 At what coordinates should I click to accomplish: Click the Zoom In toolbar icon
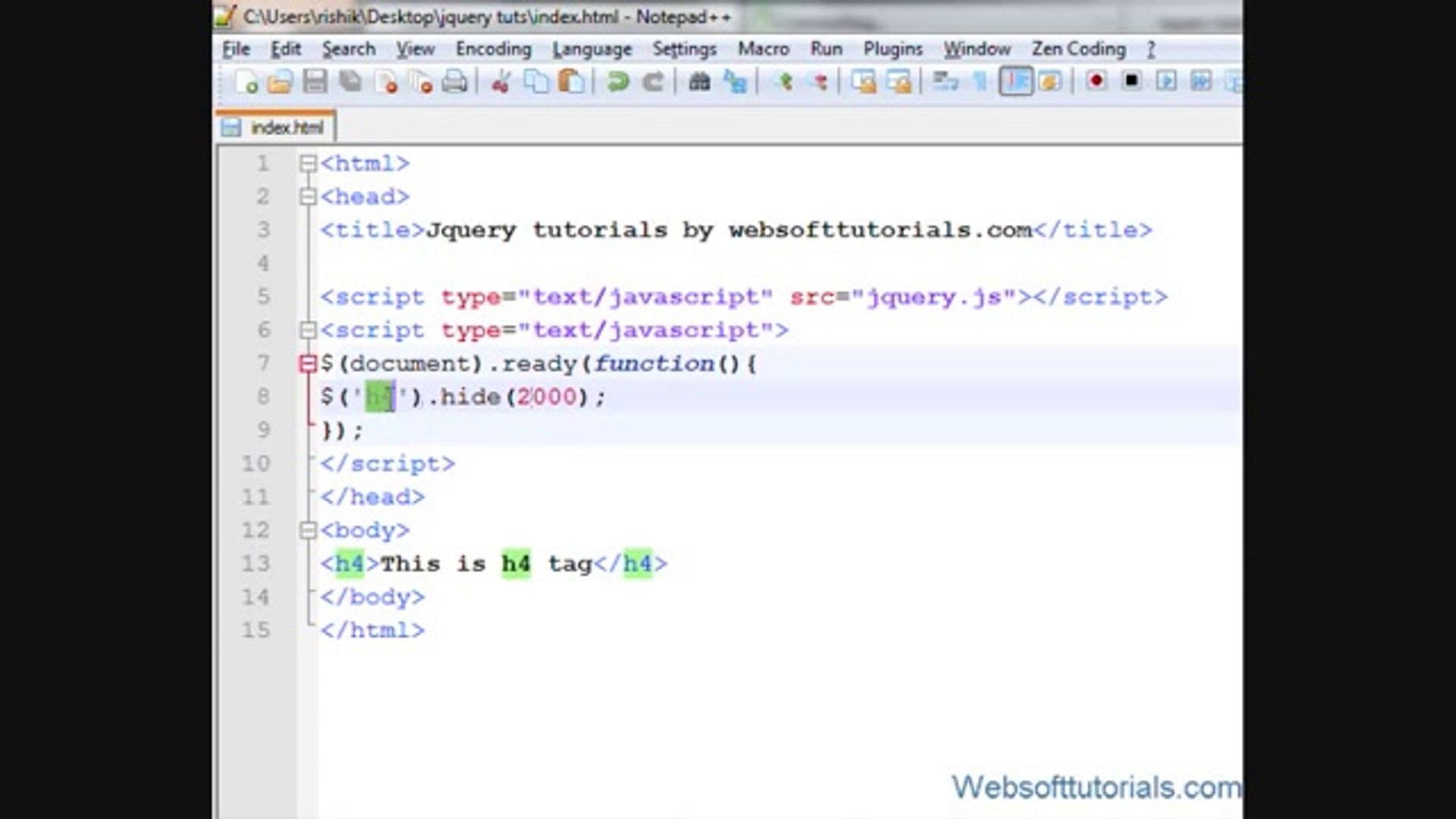pos(783,82)
